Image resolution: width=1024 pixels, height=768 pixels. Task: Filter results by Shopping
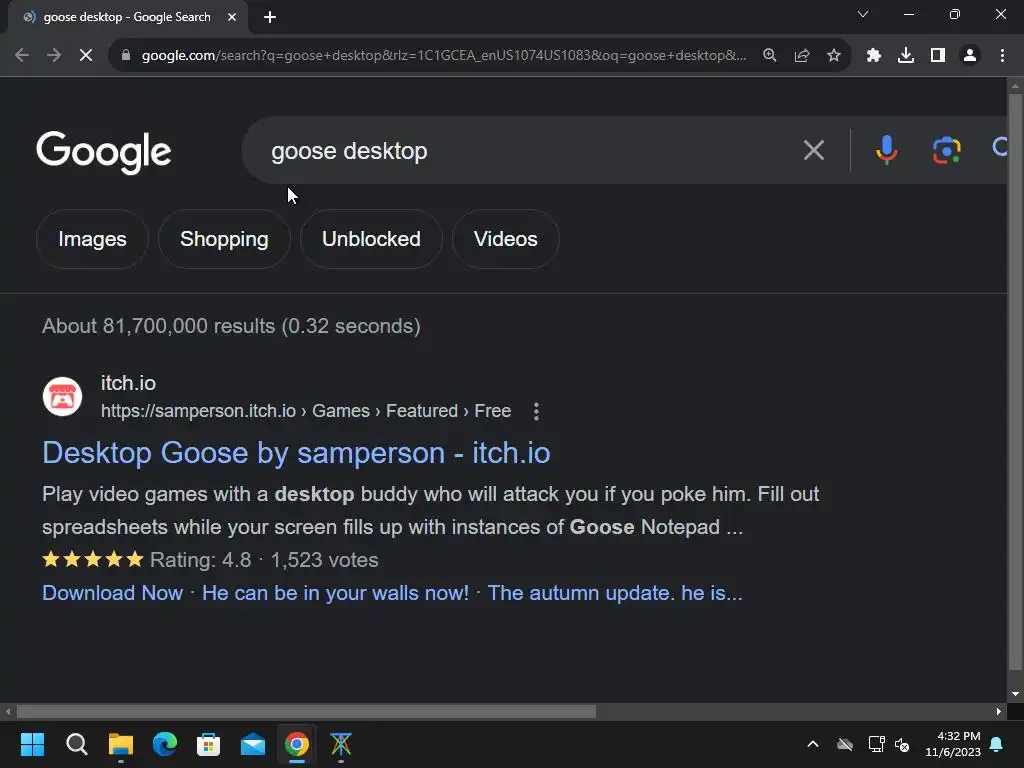(224, 239)
